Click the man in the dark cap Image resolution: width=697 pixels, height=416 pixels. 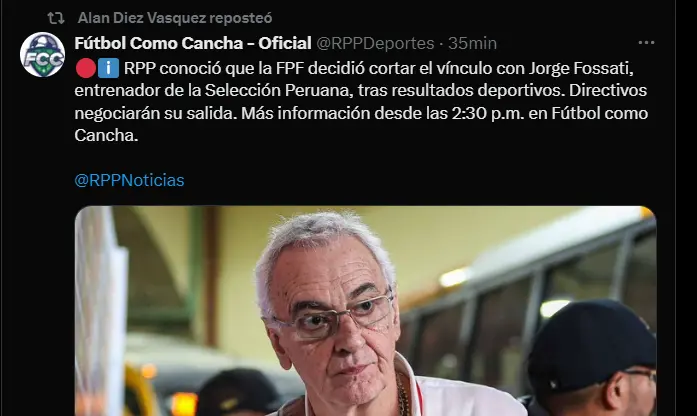pyautogui.click(x=591, y=358)
